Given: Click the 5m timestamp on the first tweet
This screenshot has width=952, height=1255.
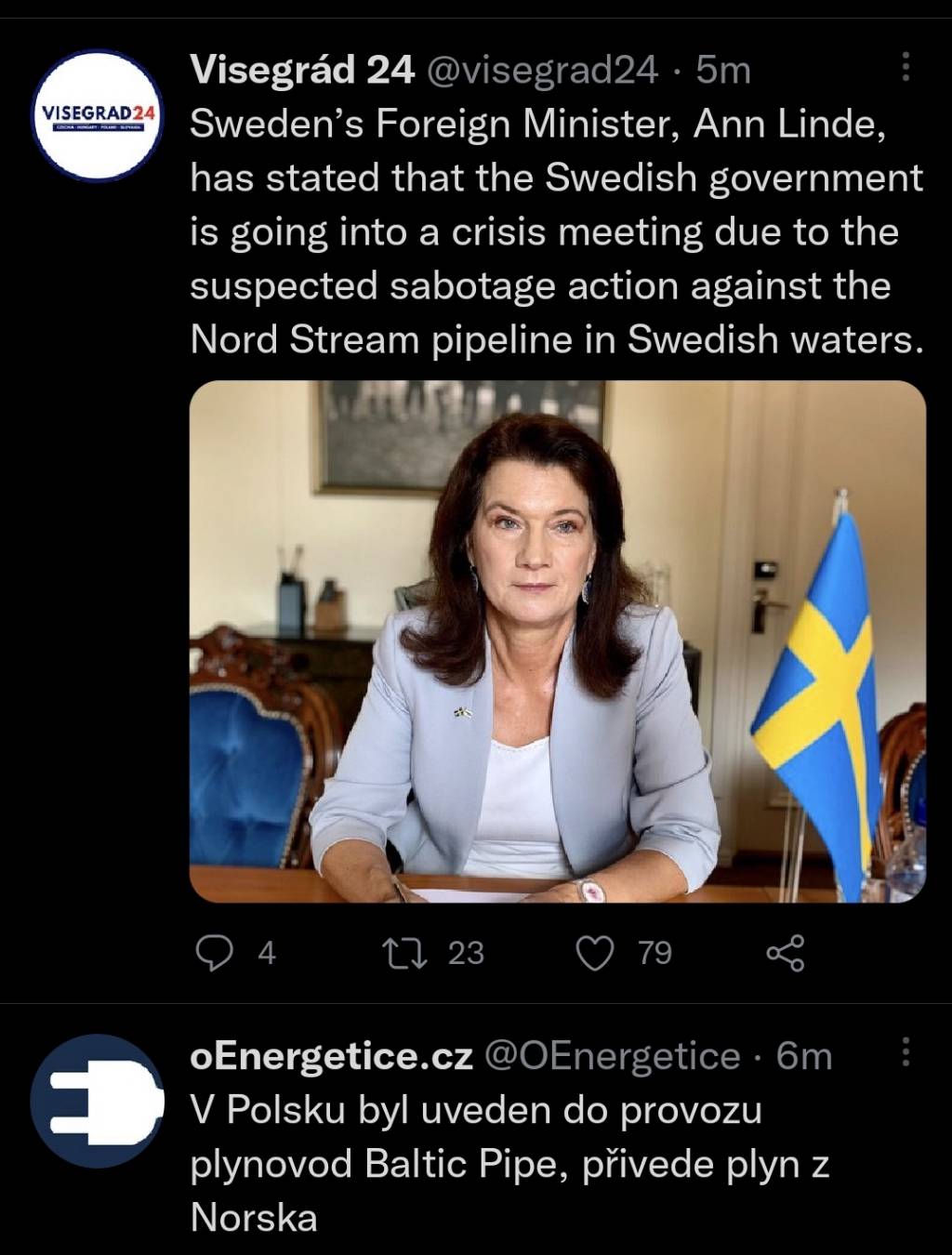Looking at the screenshot, I should click(x=723, y=70).
